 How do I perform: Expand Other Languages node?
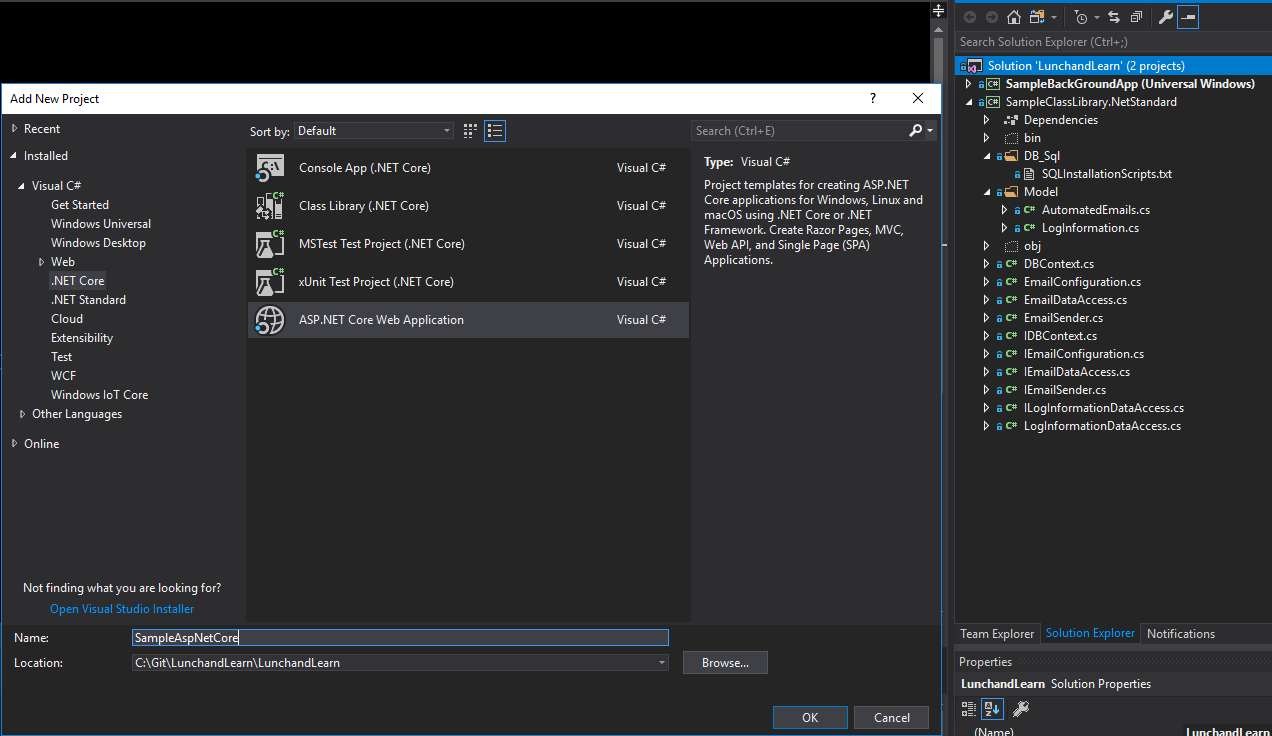[x=22, y=414]
